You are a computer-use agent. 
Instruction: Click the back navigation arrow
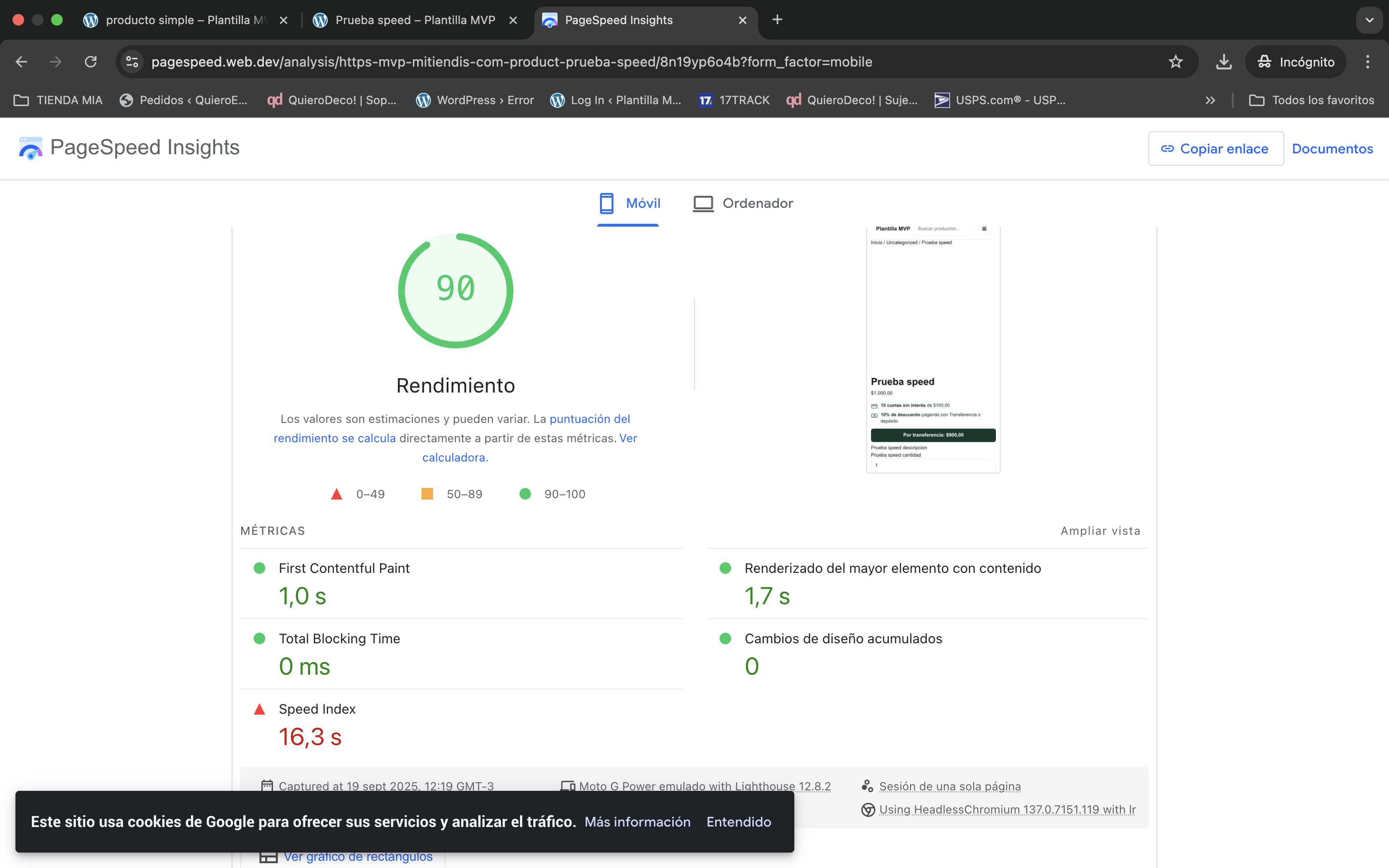[x=21, y=62]
